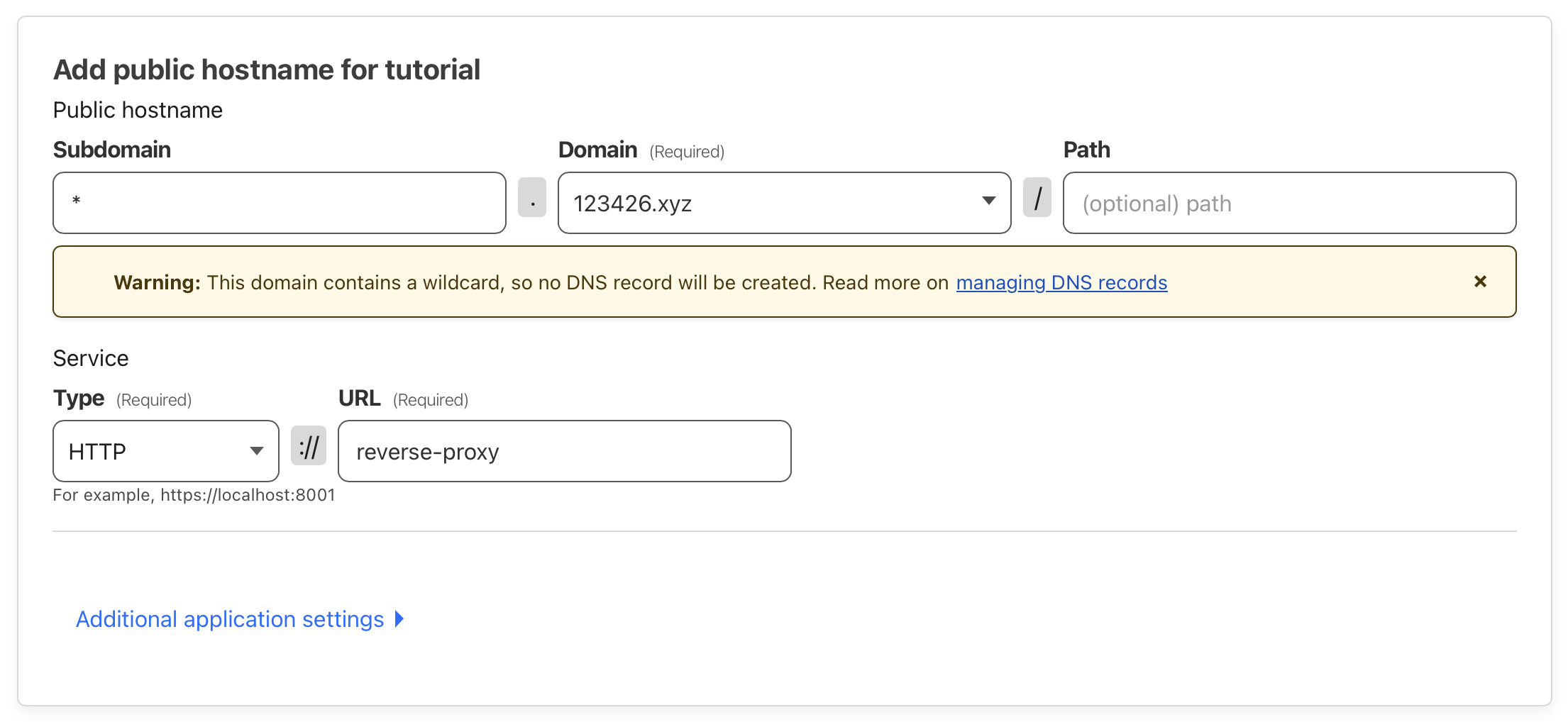Click the slash separator before Path field
The image size is (1568, 722).
pos(1037,198)
